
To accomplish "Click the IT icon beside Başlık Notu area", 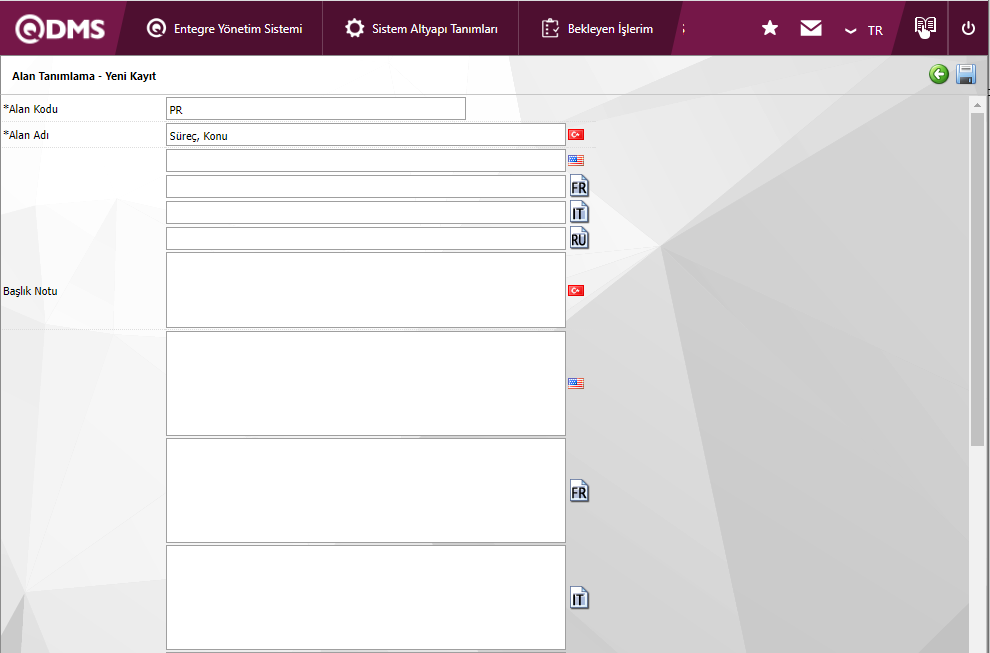I will pos(579,597).
